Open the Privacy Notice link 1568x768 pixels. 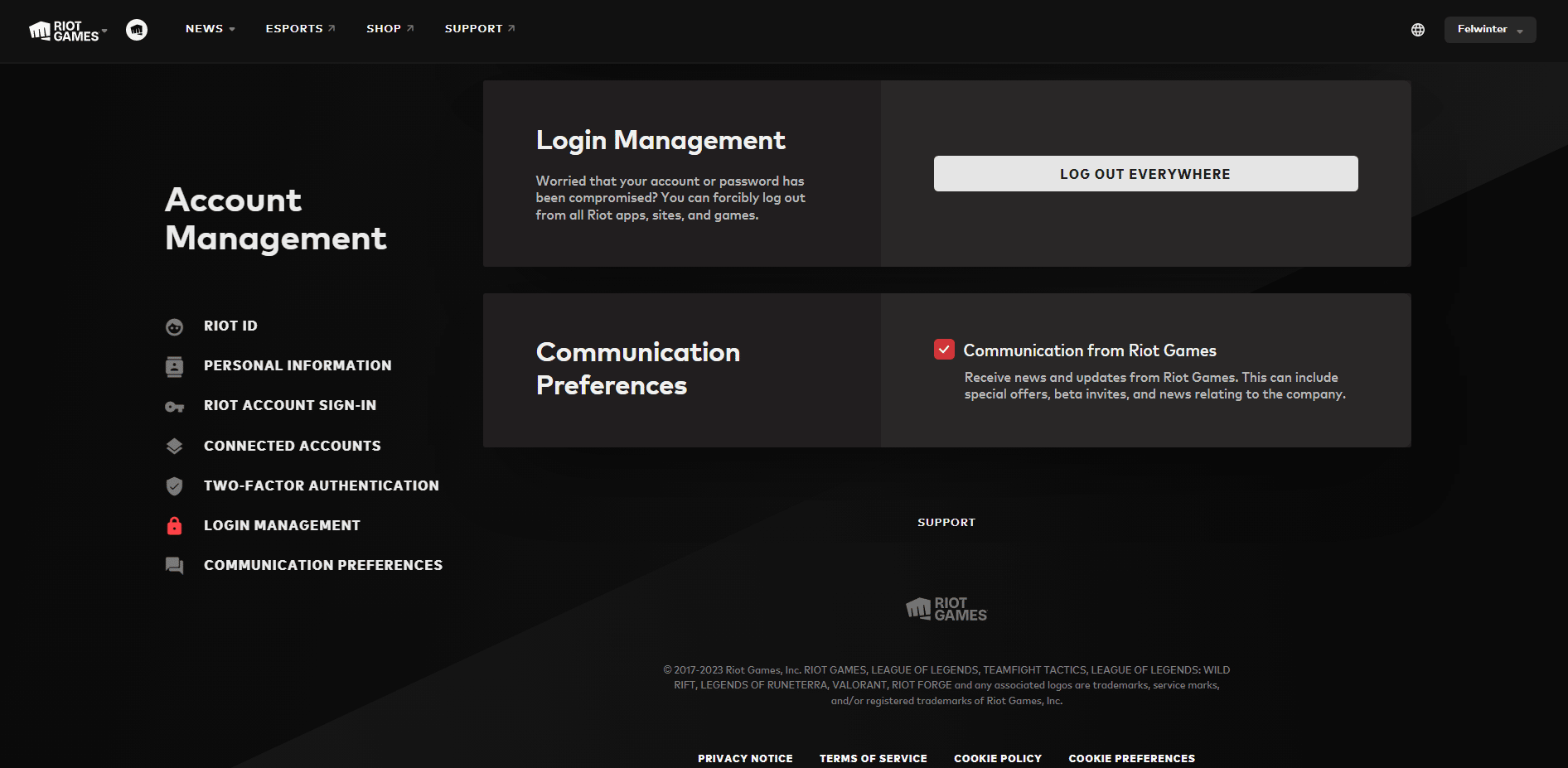click(x=745, y=758)
